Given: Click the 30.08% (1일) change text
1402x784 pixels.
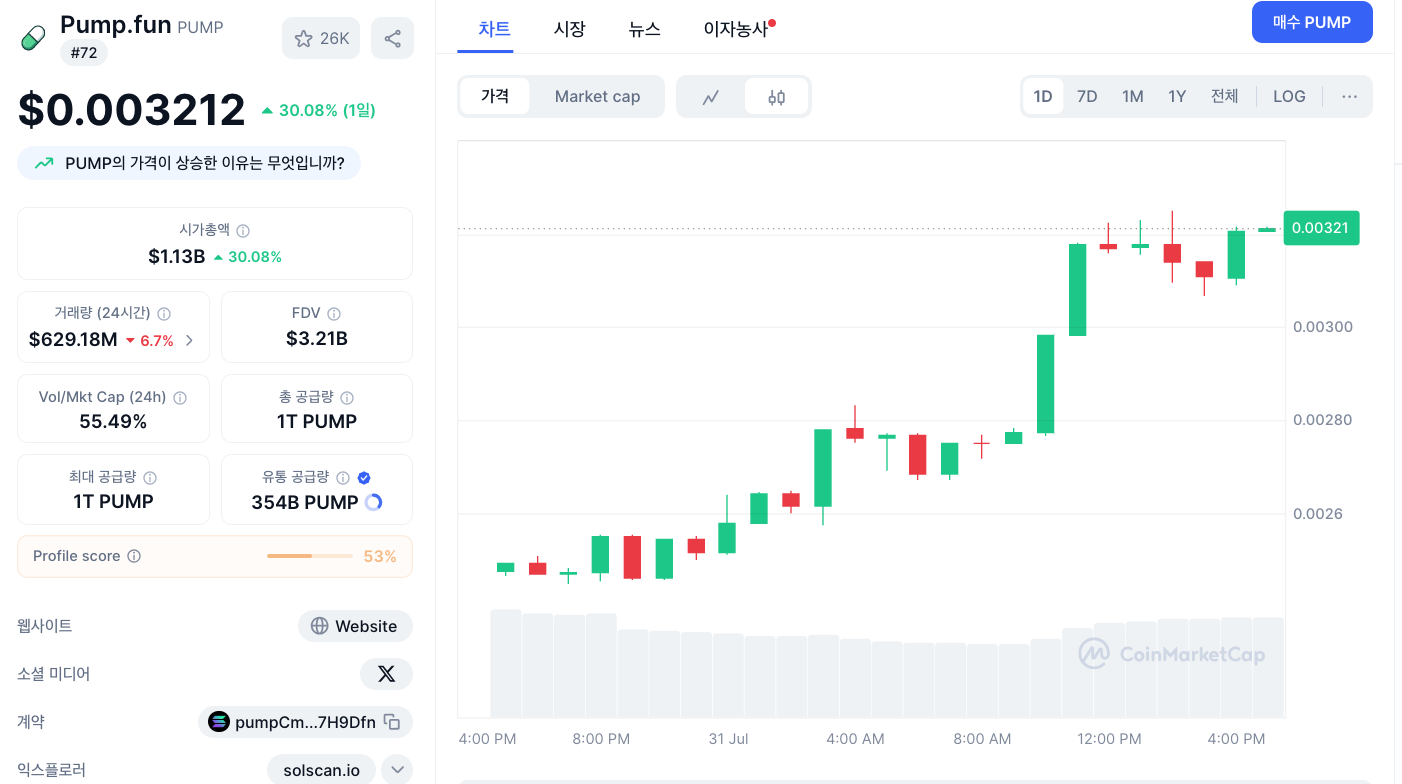Looking at the screenshot, I should 327,110.
